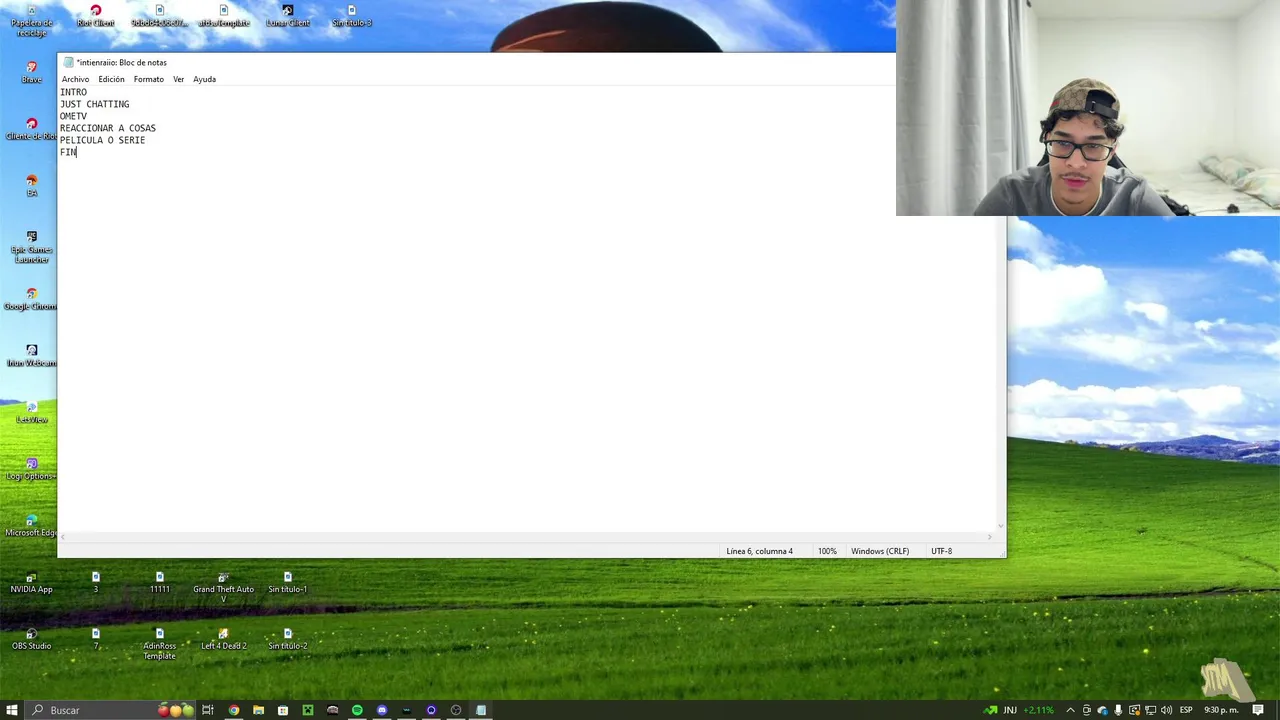
Task: Open the Archivo menu in Notepad
Action: [x=75, y=79]
